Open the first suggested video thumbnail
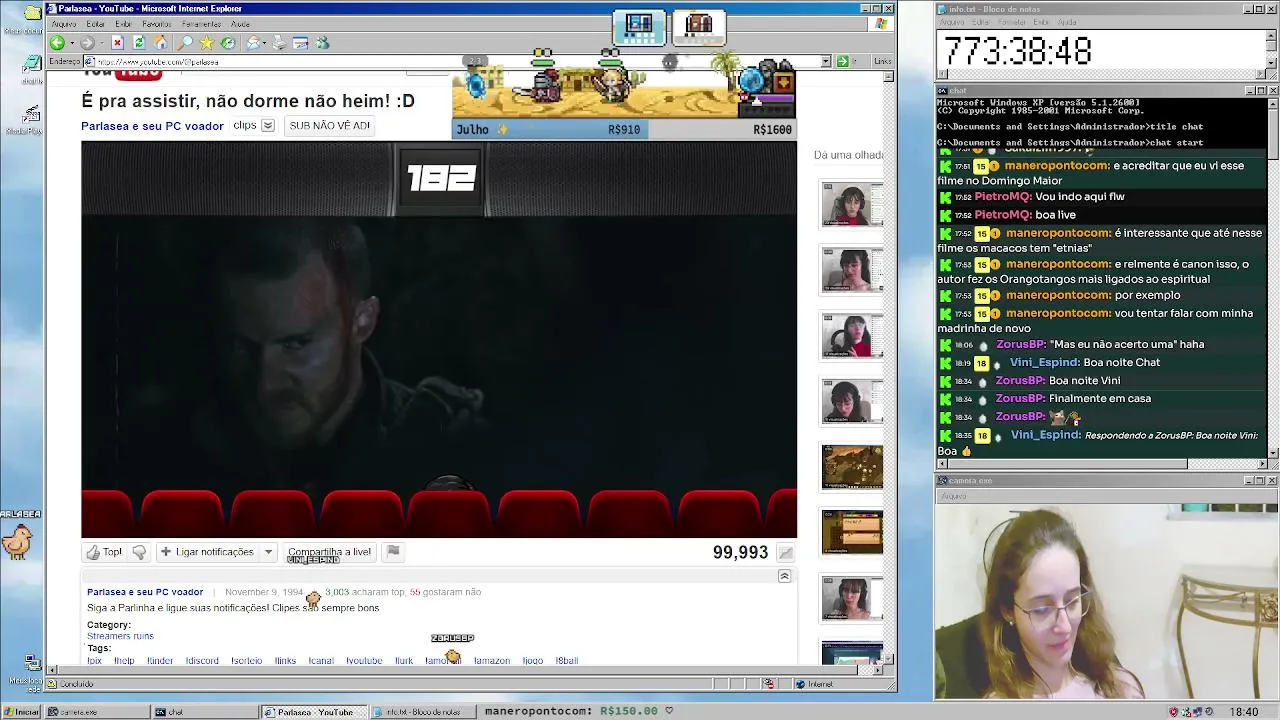This screenshot has height=720, width=1280. [x=852, y=205]
